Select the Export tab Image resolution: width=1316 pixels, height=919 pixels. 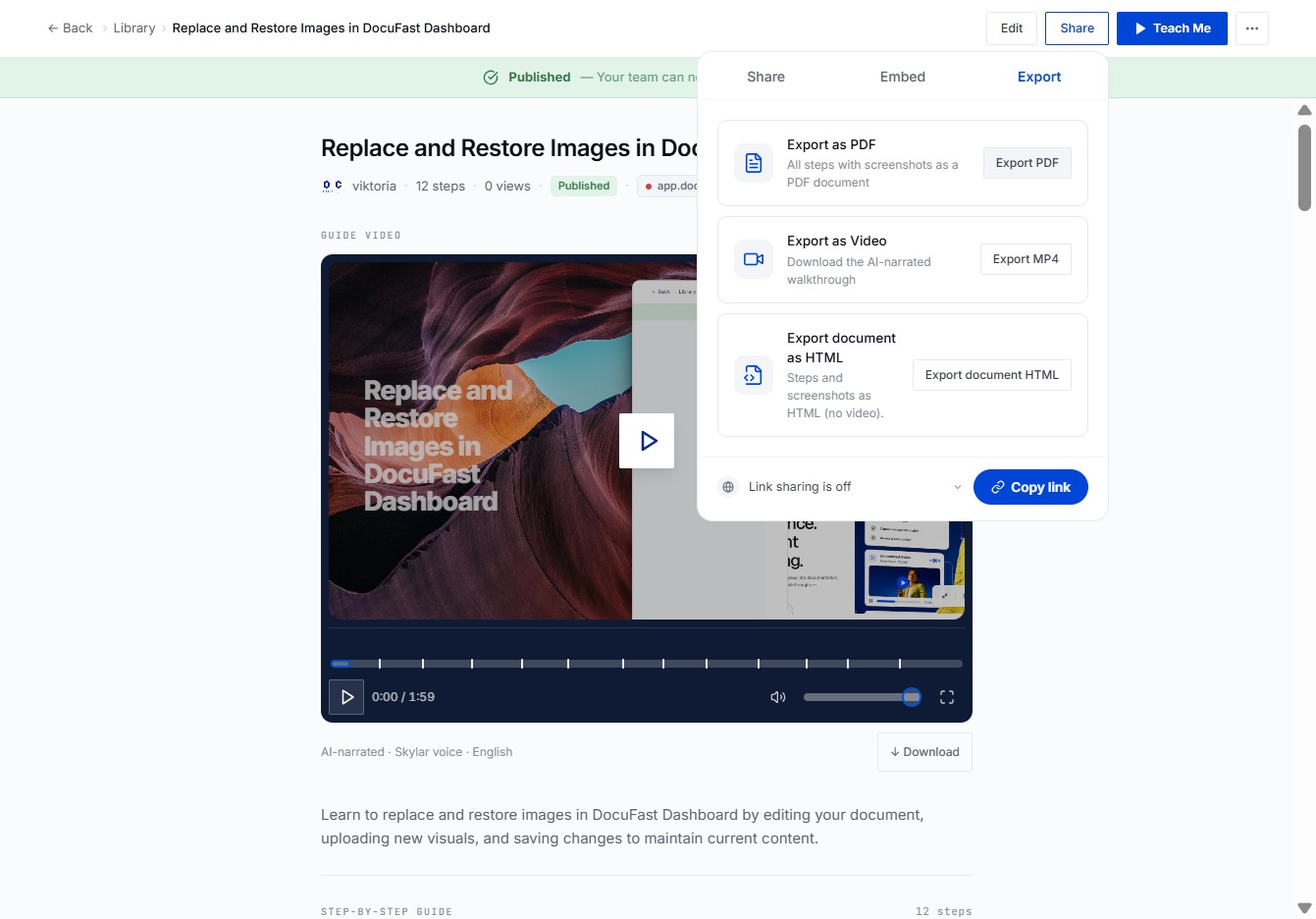click(1039, 77)
